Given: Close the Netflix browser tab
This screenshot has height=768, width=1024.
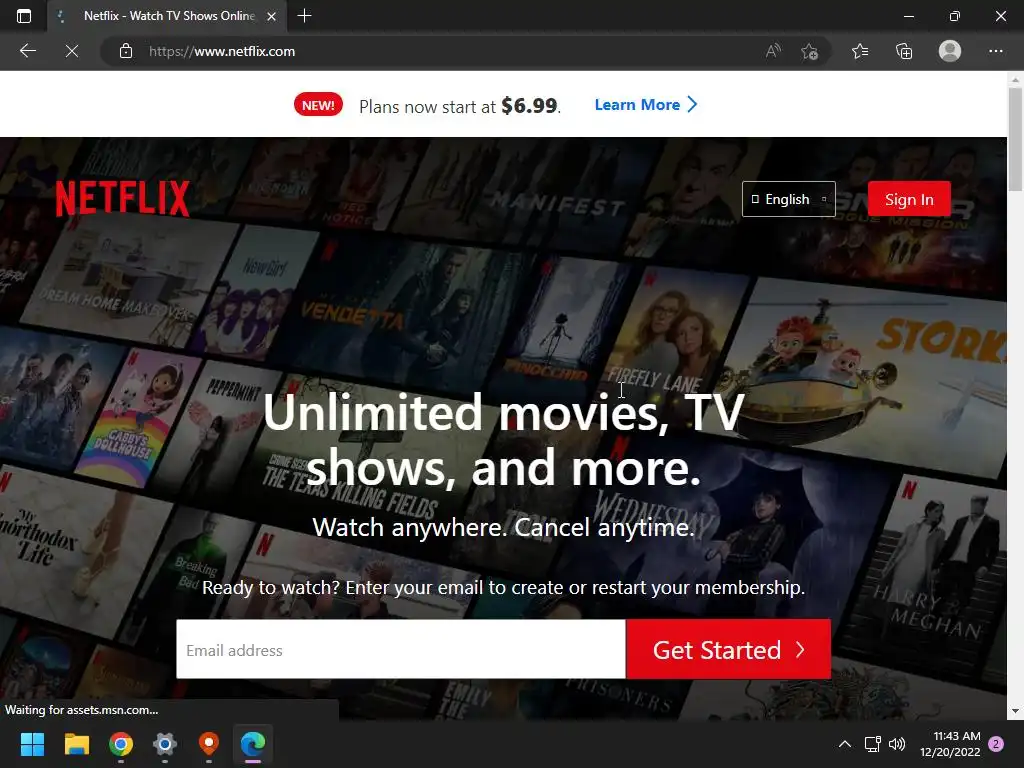Looking at the screenshot, I should (272, 16).
